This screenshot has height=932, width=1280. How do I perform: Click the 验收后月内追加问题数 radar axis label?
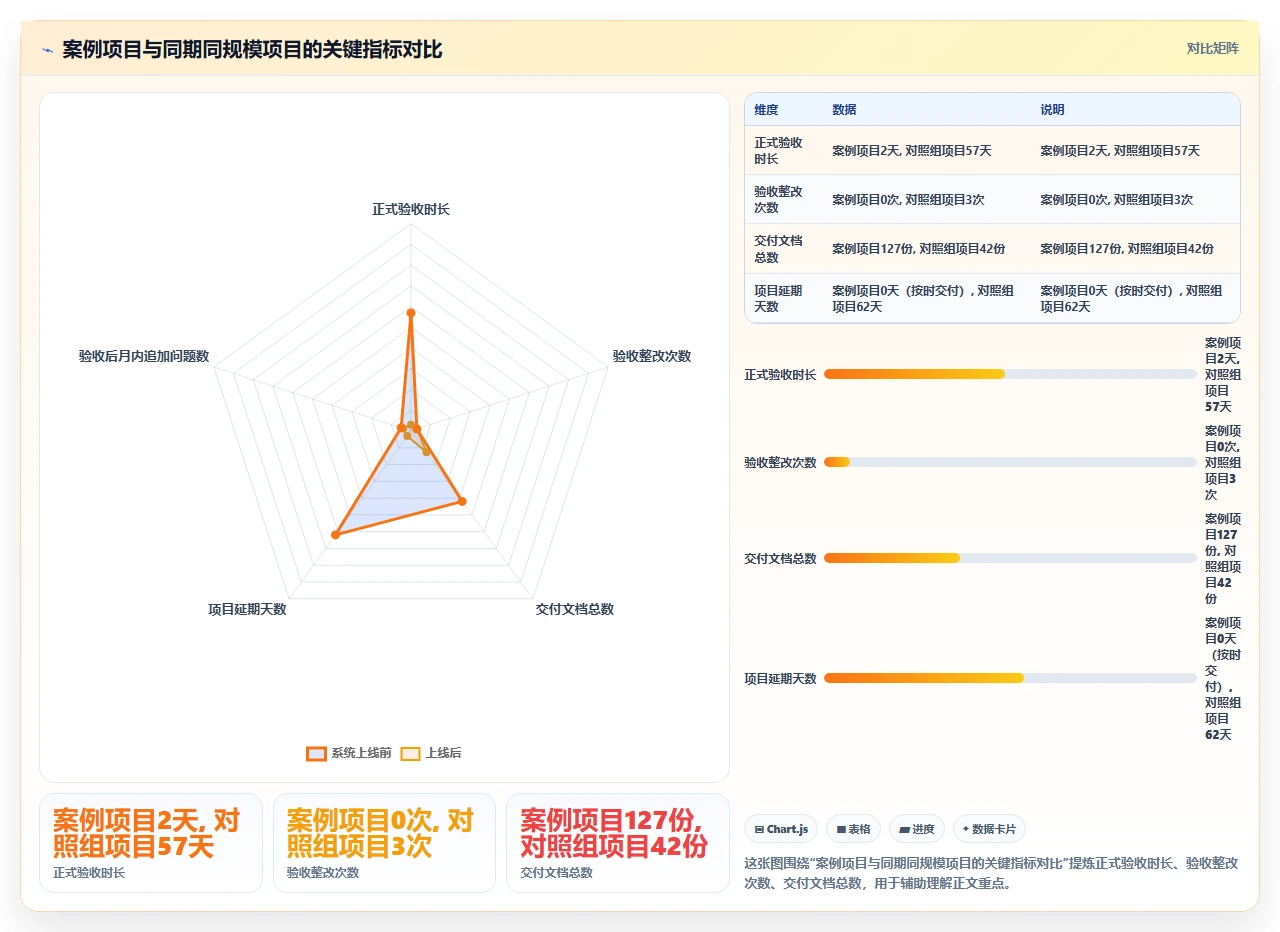pos(144,356)
